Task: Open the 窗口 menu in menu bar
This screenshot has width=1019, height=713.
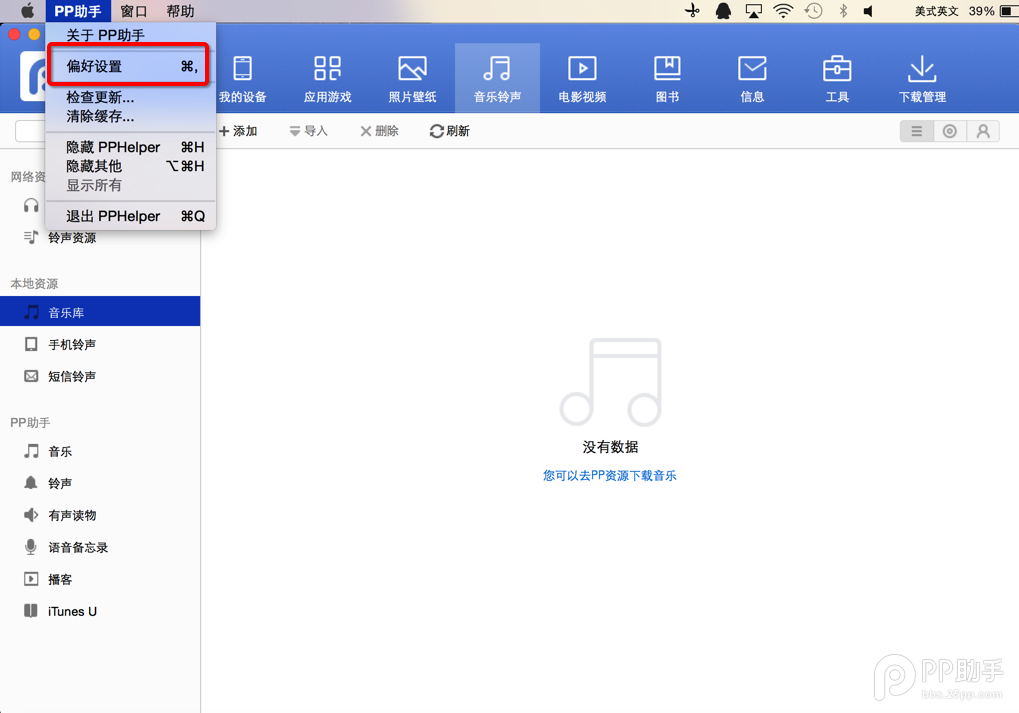Action: [x=134, y=11]
